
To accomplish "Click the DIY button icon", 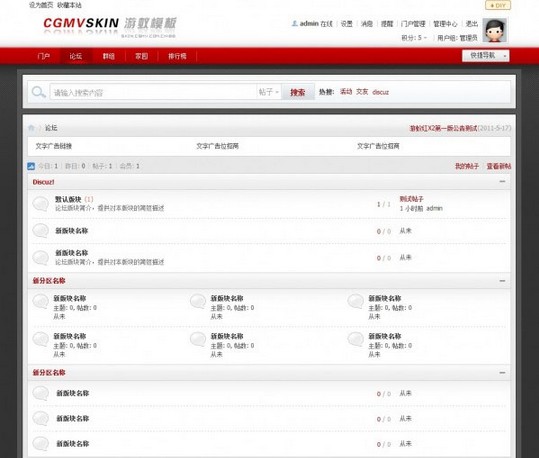I will pyautogui.click(x=498, y=6).
